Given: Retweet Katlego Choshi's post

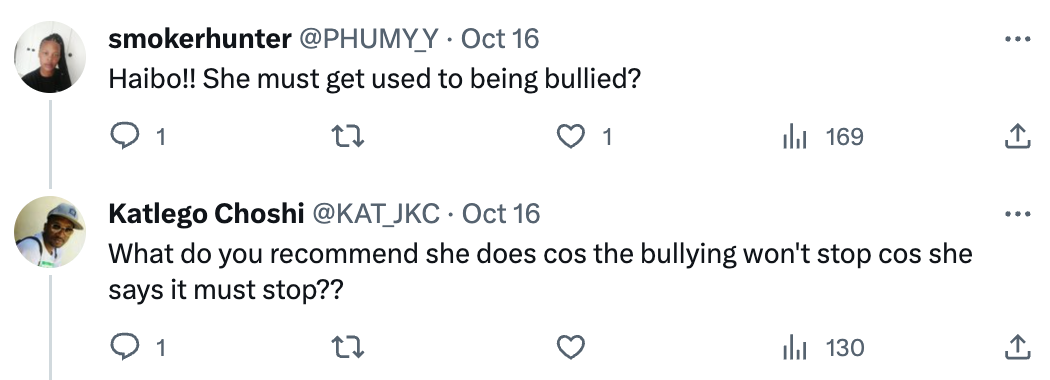Looking at the screenshot, I should pos(348,348).
